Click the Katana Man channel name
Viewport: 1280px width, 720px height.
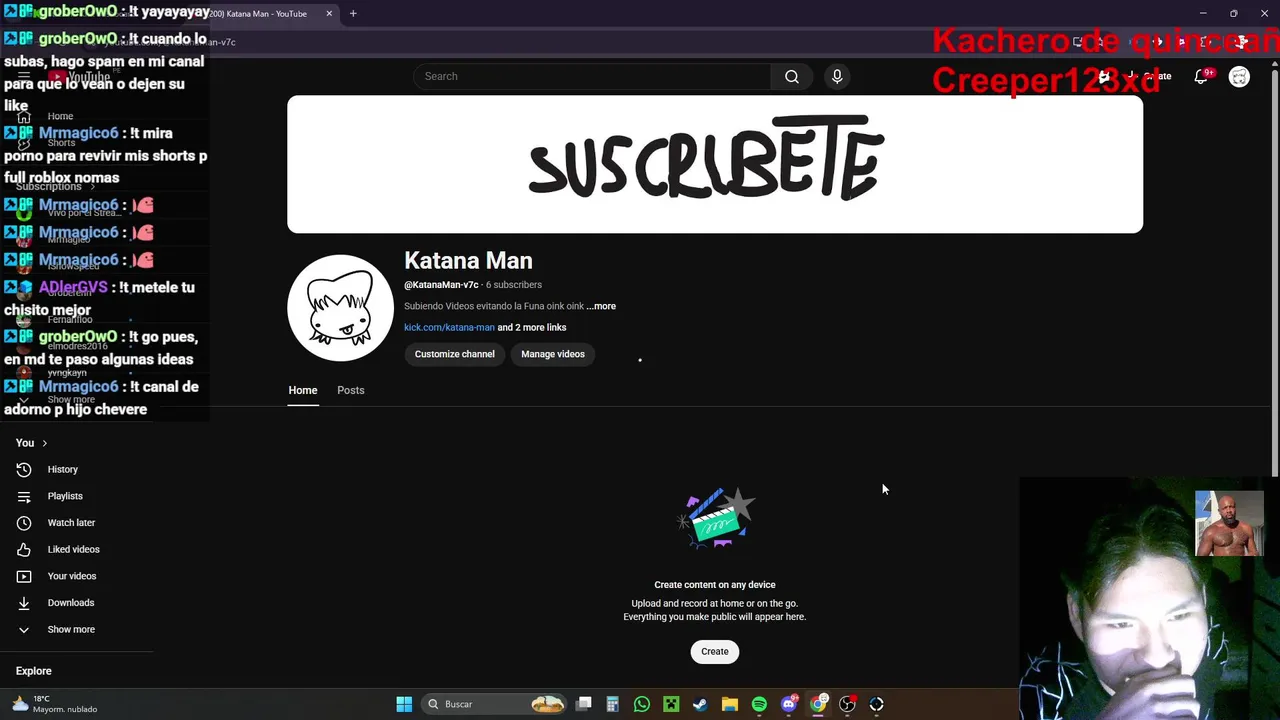tap(468, 260)
